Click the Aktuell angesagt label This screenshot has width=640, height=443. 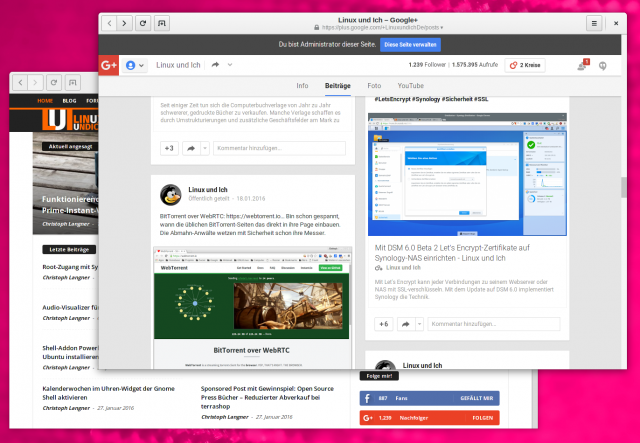tap(70, 147)
